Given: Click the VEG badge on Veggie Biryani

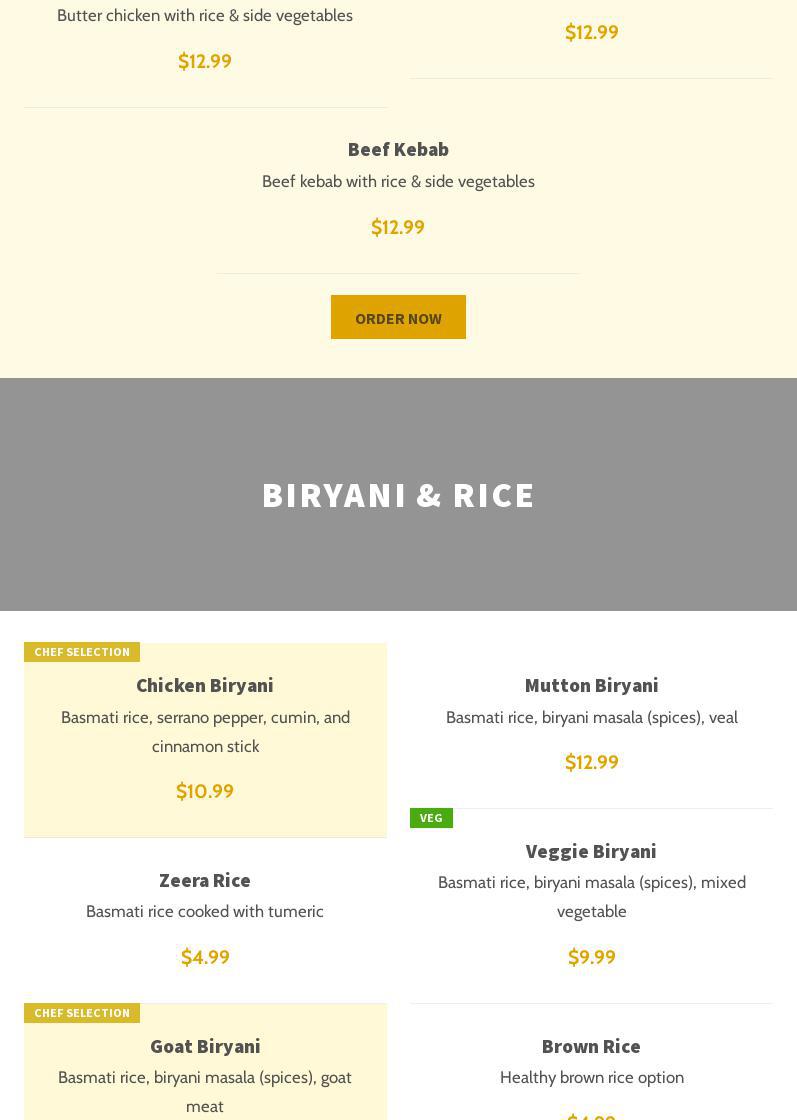Looking at the screenshot, I should [431, 818].
